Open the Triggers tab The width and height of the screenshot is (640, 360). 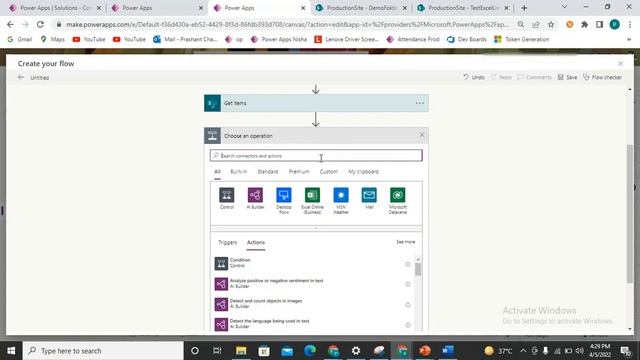pyautogui.click(x=227, y=242)
